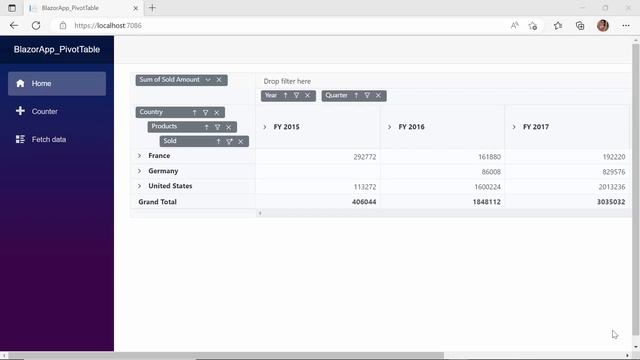
Task: Sort the Quarter field
Action: [x=356, y=96]
